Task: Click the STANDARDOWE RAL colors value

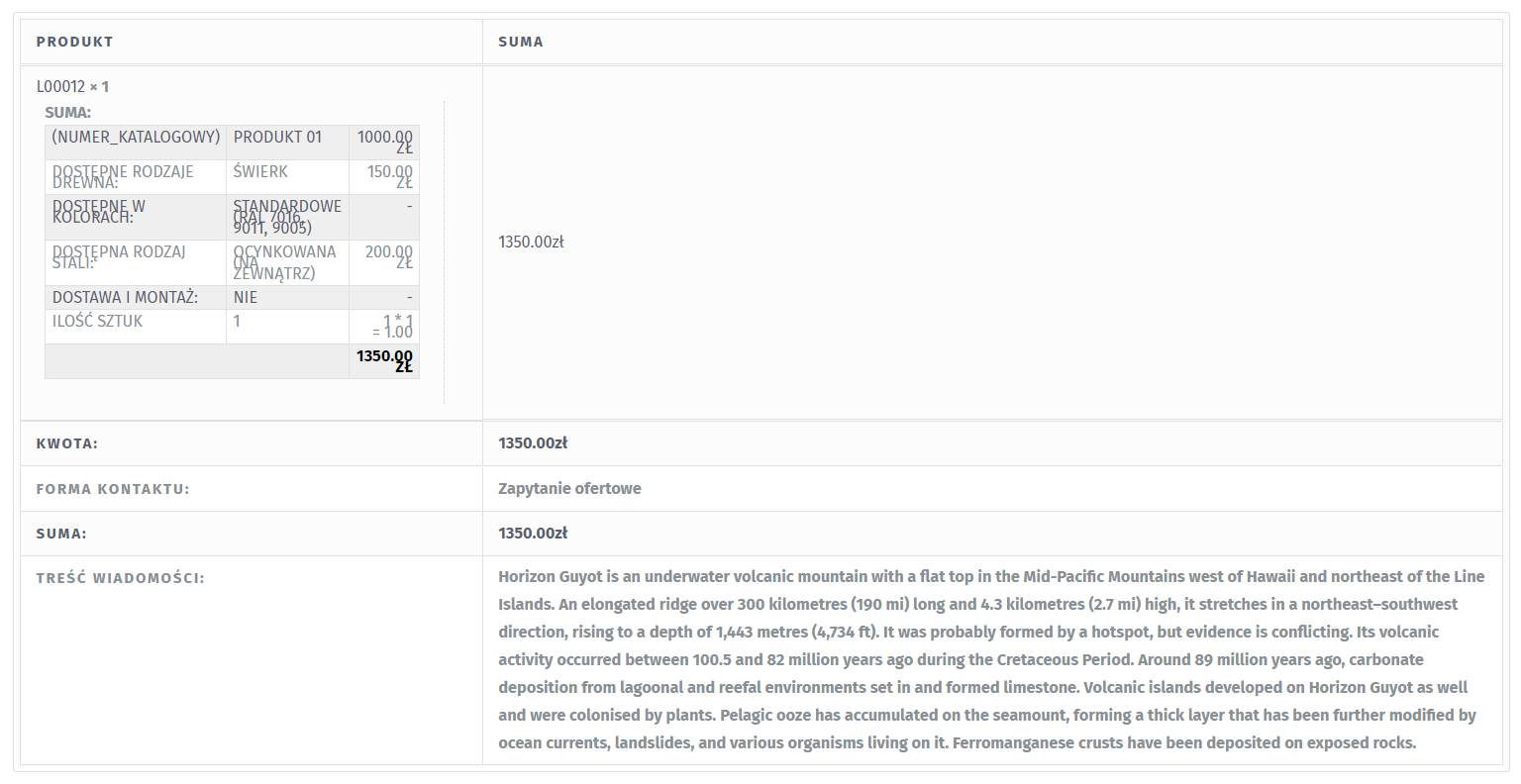Action: [287, 217]
